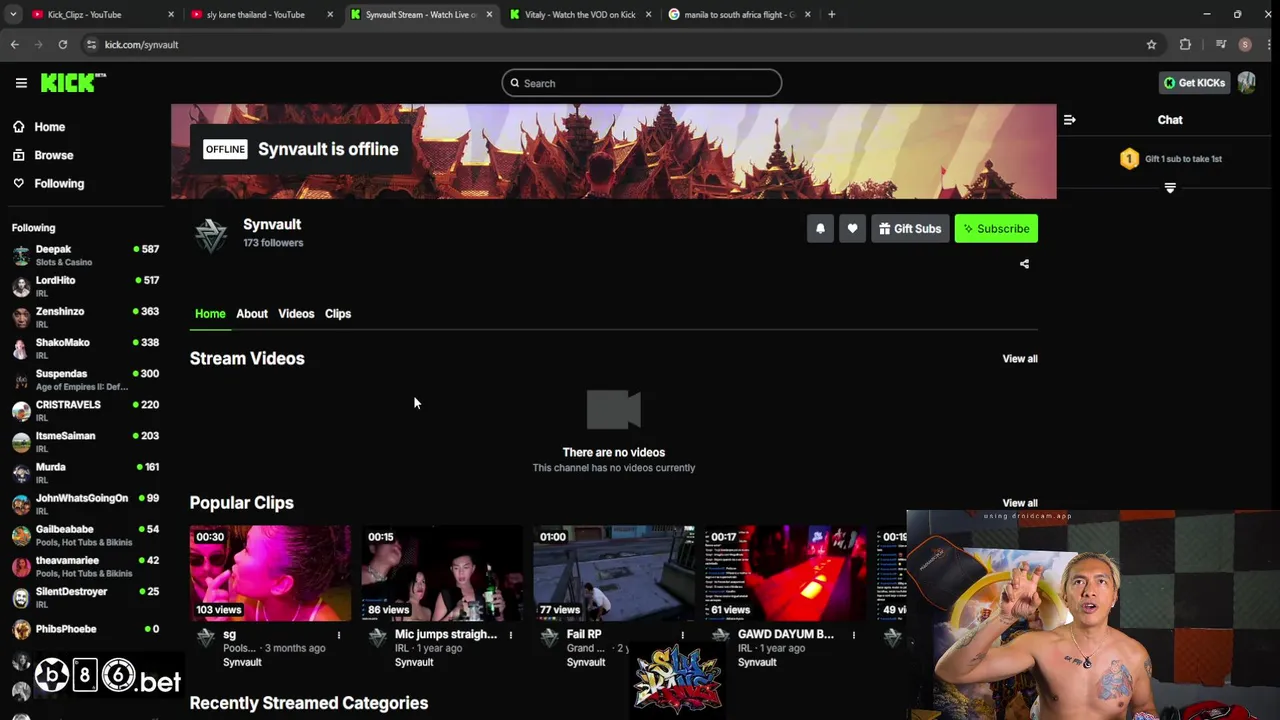Expand the gift leaderboard chevron
Image resolution: width=1280 pixels, height=720 pixels.
pos(1170,188)
